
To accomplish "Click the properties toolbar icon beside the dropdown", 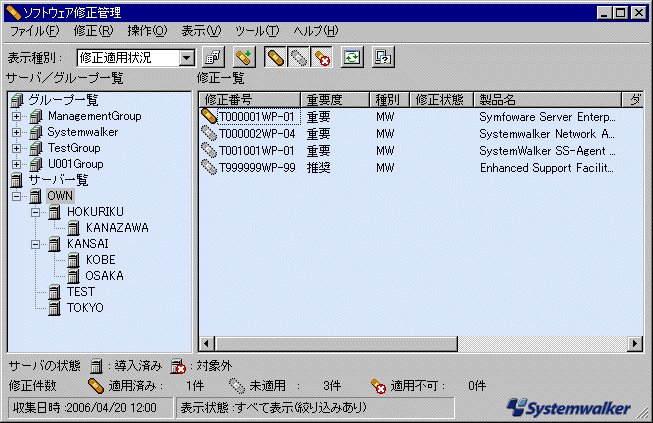I will pos(214,57).
